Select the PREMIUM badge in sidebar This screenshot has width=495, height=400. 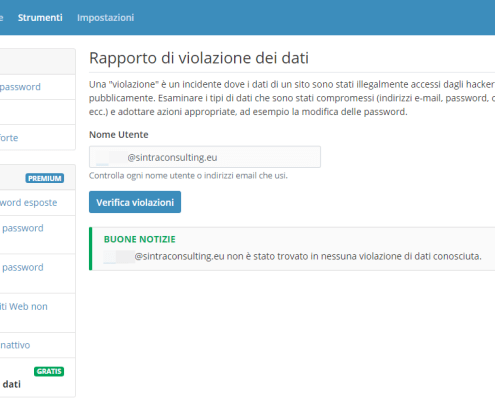click(x=45, y=178)
